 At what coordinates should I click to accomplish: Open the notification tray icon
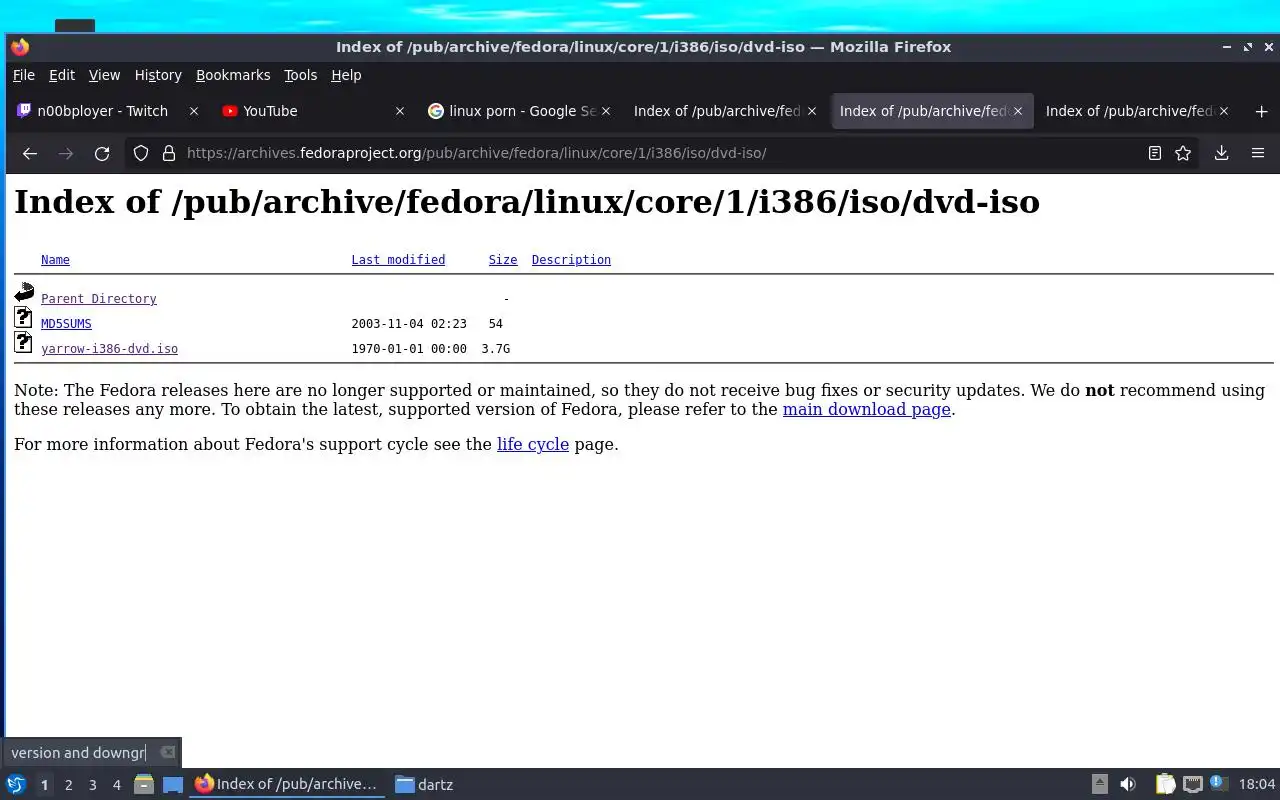pos(1218,783)
